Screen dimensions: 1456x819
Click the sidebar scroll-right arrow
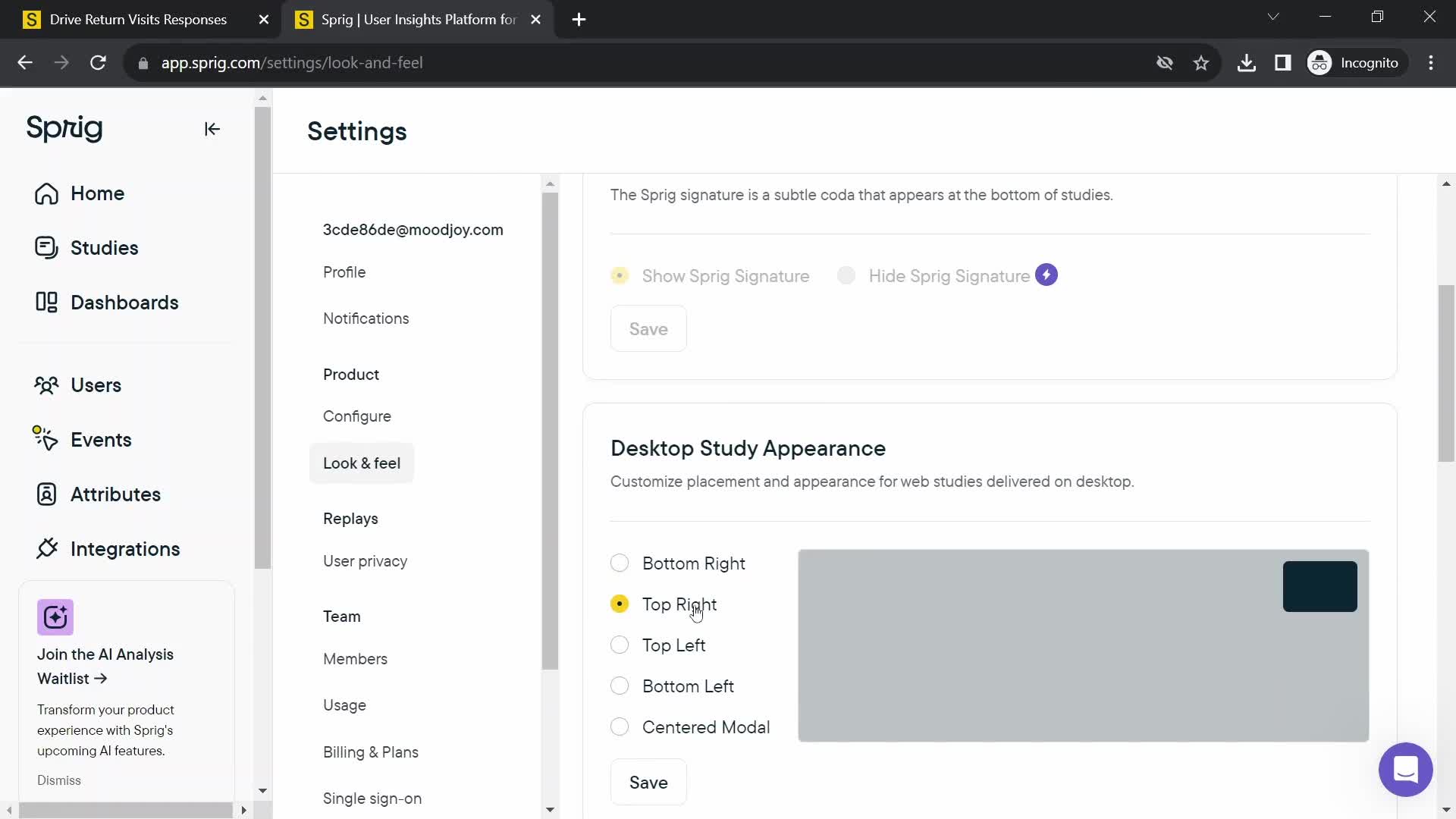[x=243, y=810]
